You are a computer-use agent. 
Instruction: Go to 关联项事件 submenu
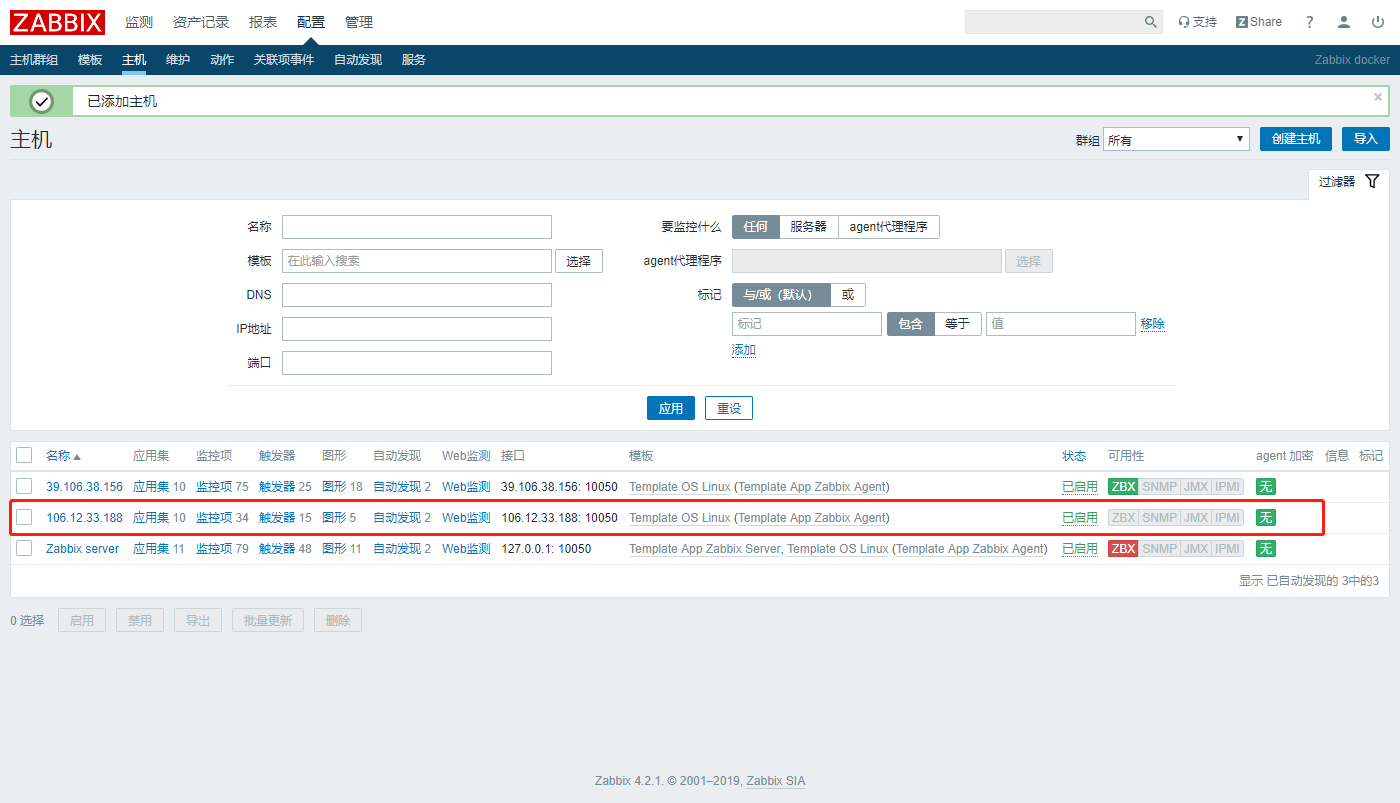284,60
